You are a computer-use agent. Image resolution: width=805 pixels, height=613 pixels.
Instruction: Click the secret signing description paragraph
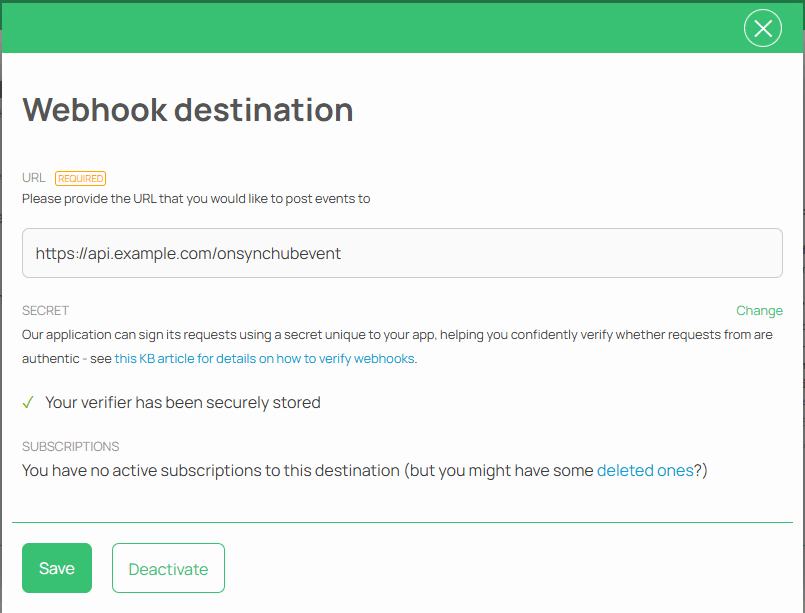[x=397, y=335]
